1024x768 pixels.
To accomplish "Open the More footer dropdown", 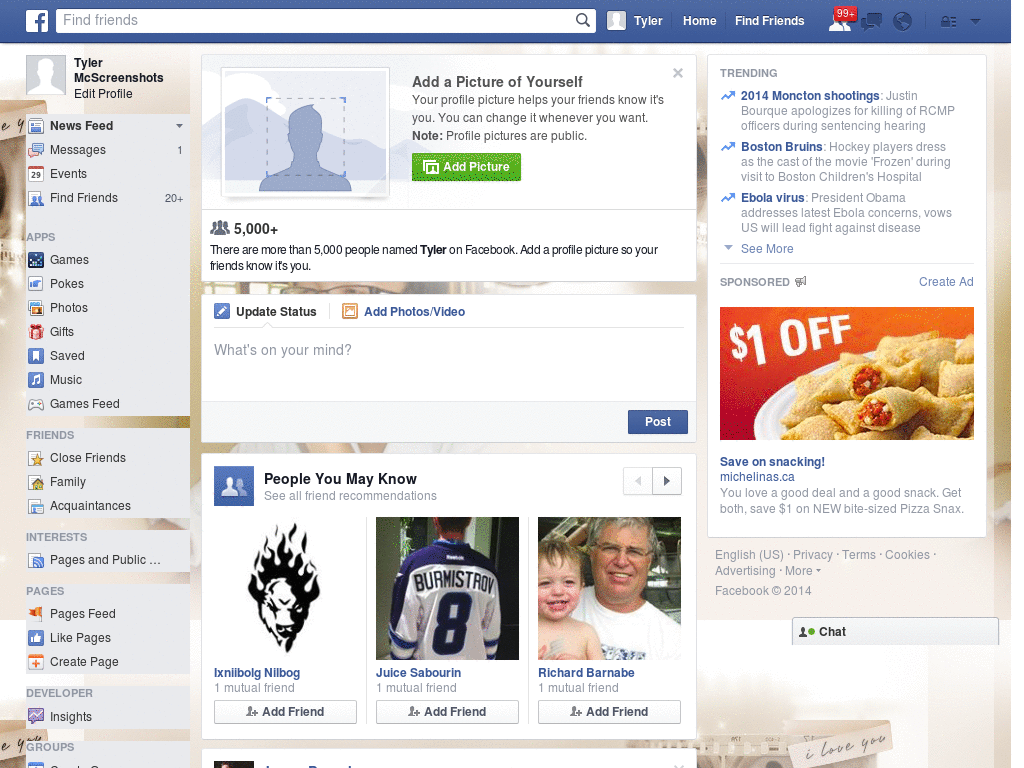I will [803, 571].
